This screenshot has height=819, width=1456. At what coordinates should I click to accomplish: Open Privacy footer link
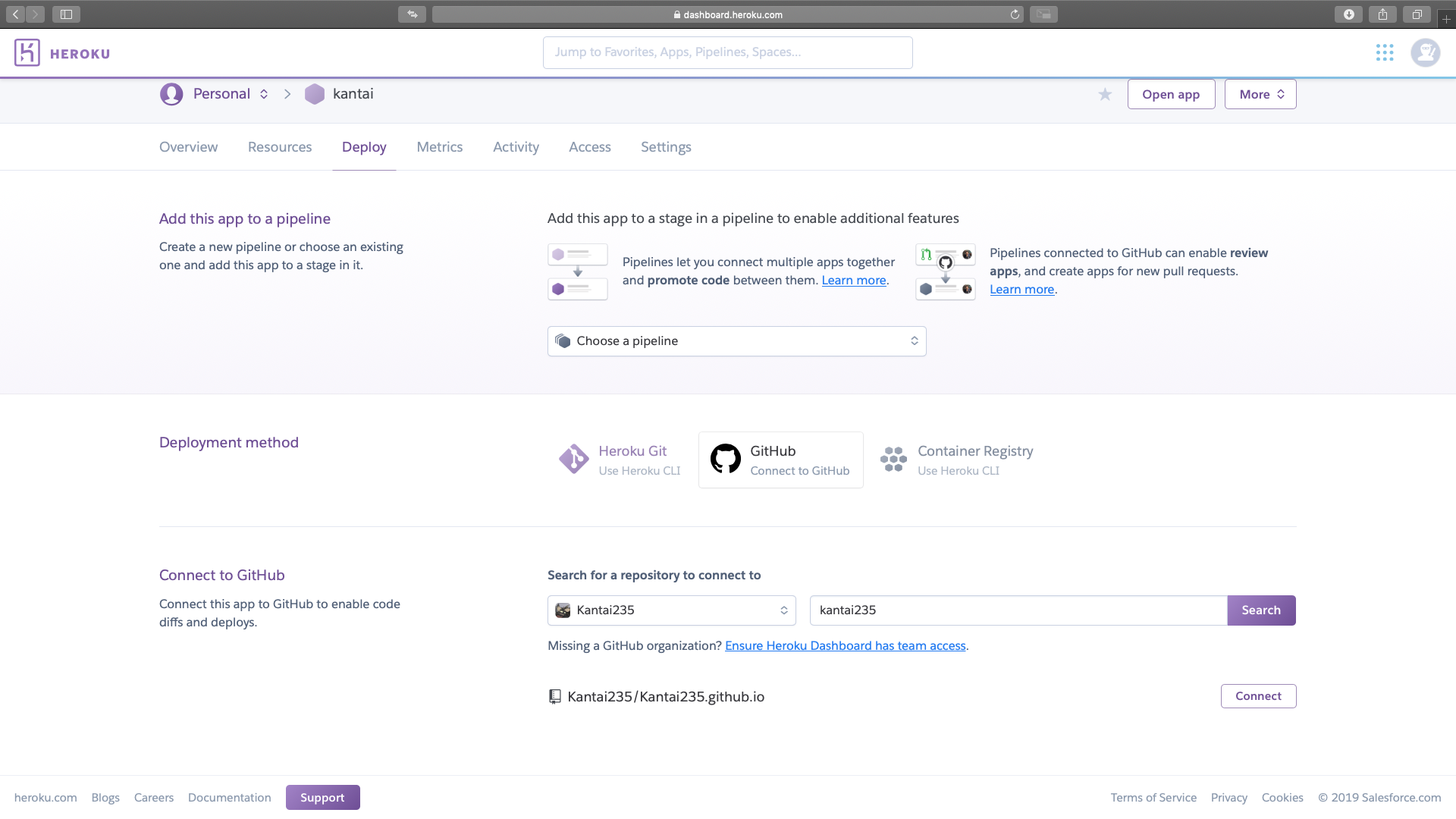[1229, 798]
